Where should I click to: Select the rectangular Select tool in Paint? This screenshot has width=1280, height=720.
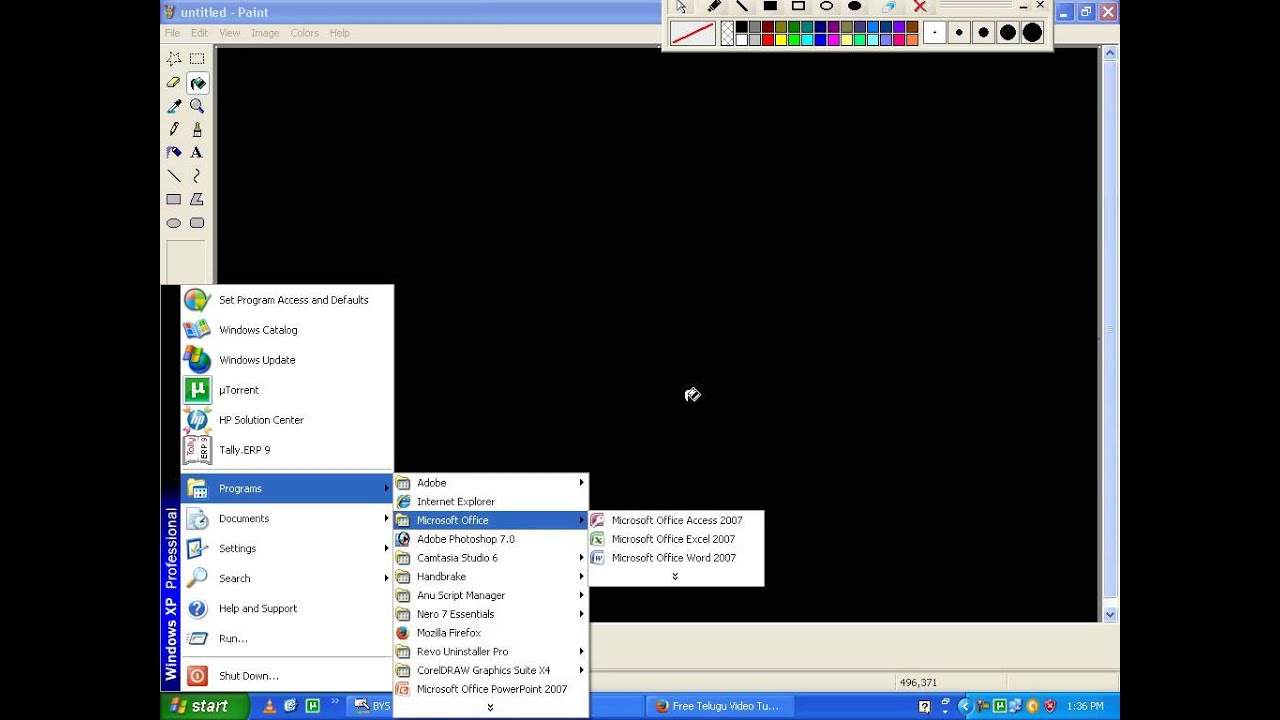pos(197,59)
